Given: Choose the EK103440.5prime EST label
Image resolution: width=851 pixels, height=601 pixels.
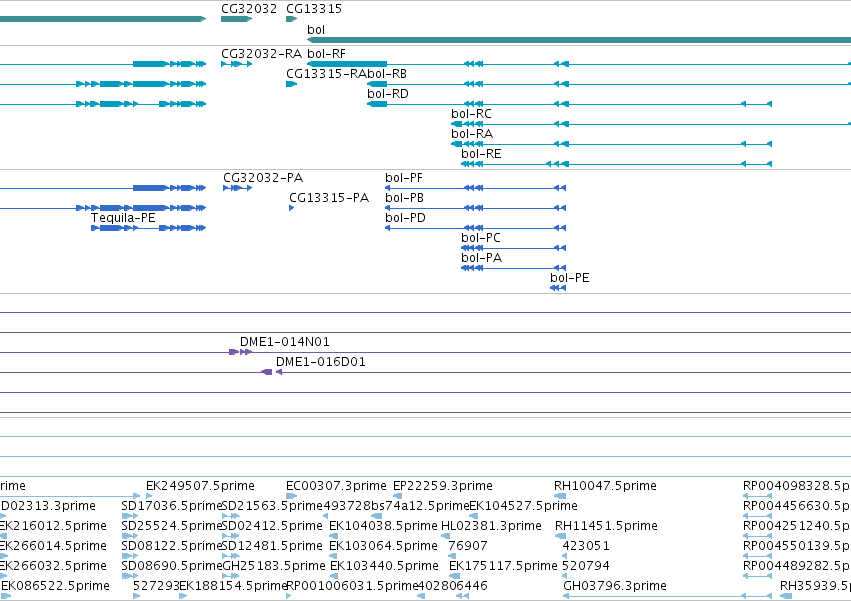Looking at the screenshot, I should (384, 566).
